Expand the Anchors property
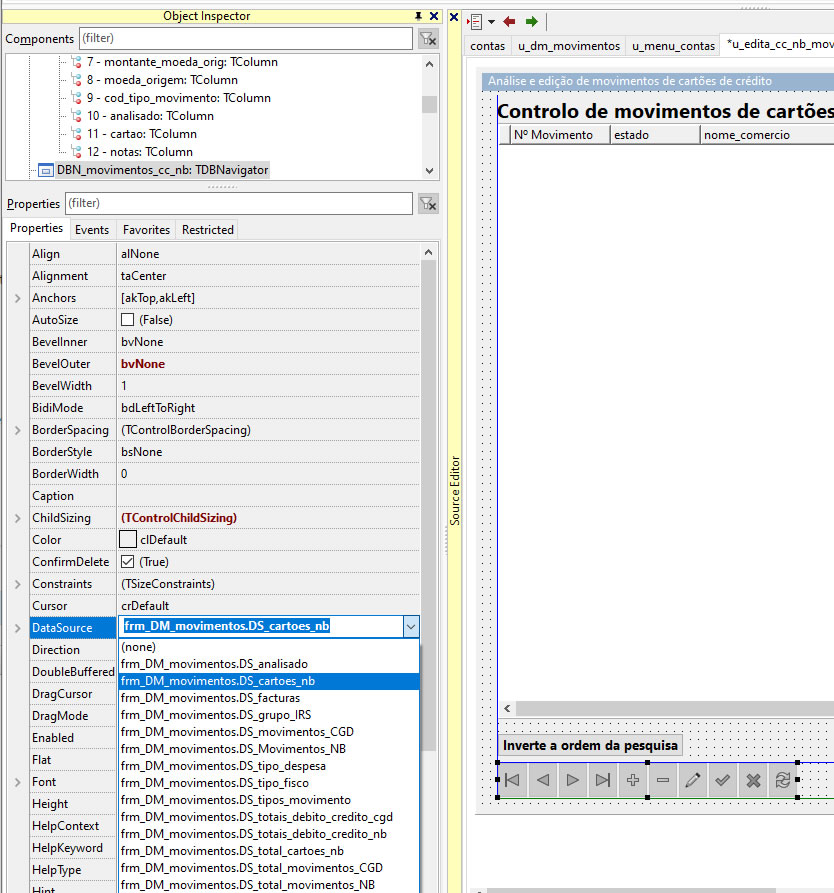Viewport: 834px width, 893px height. click(17, 298)
